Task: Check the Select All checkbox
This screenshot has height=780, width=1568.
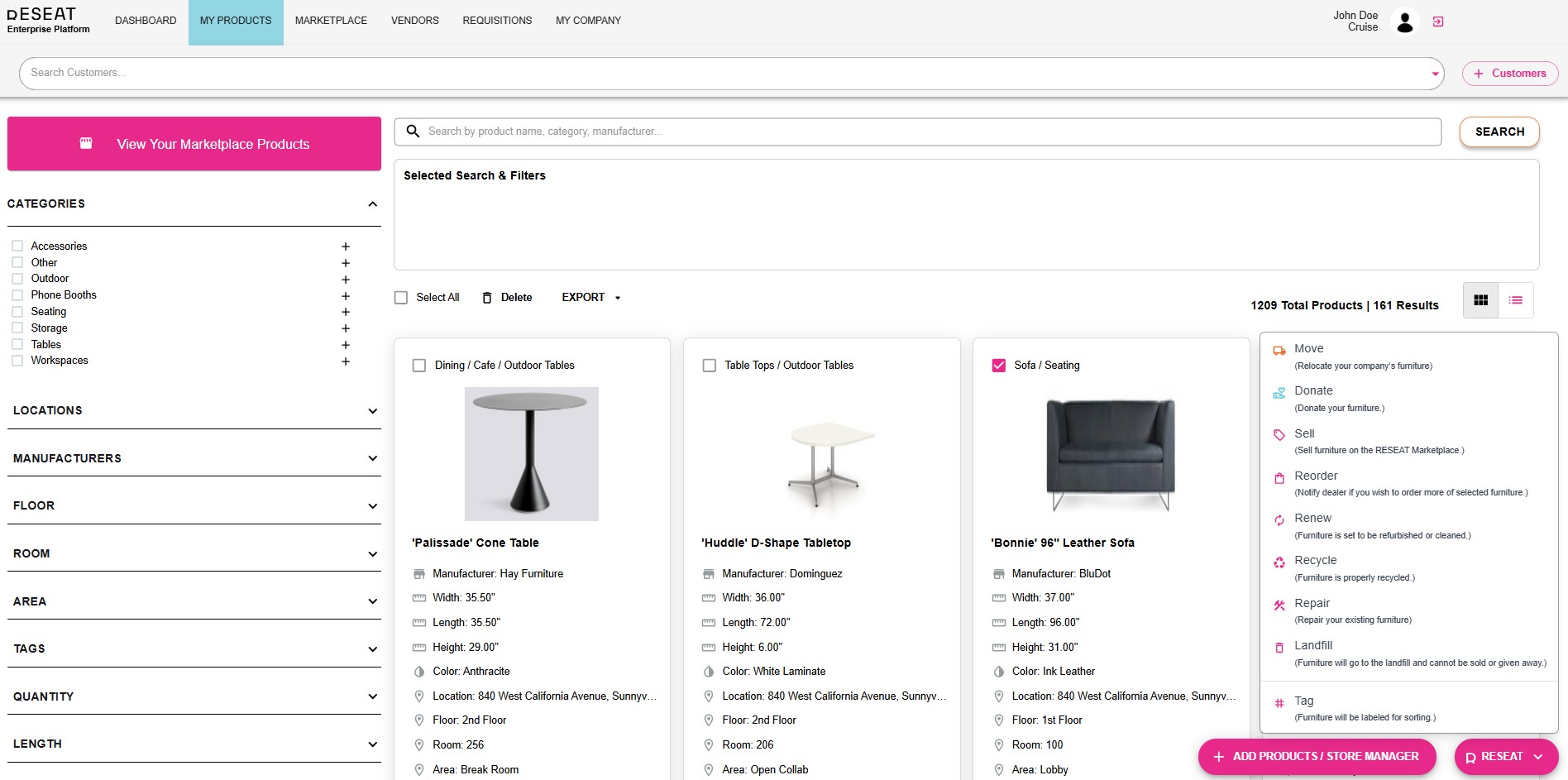Action: point(401,298)
